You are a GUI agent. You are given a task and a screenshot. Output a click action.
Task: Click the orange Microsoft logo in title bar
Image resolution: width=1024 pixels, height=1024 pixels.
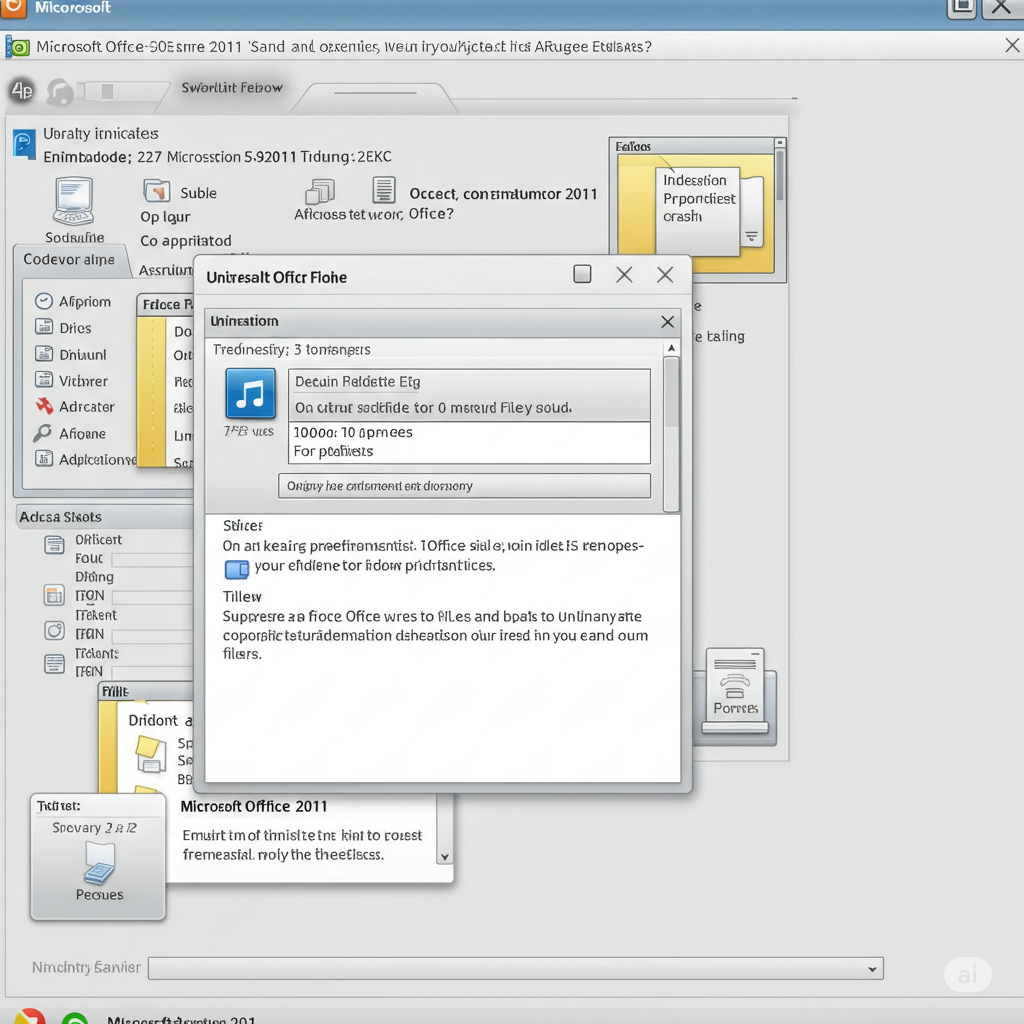click(x=13, y=8)
